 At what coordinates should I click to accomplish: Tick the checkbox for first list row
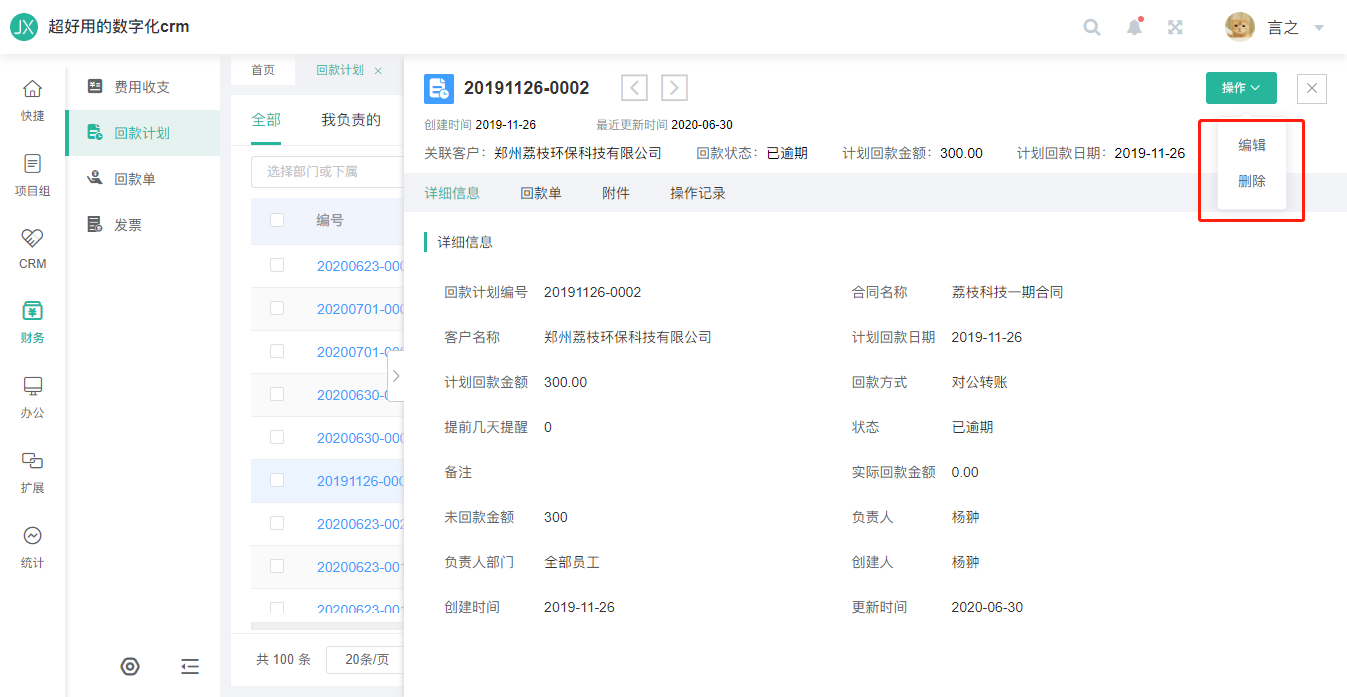(277, 265)
